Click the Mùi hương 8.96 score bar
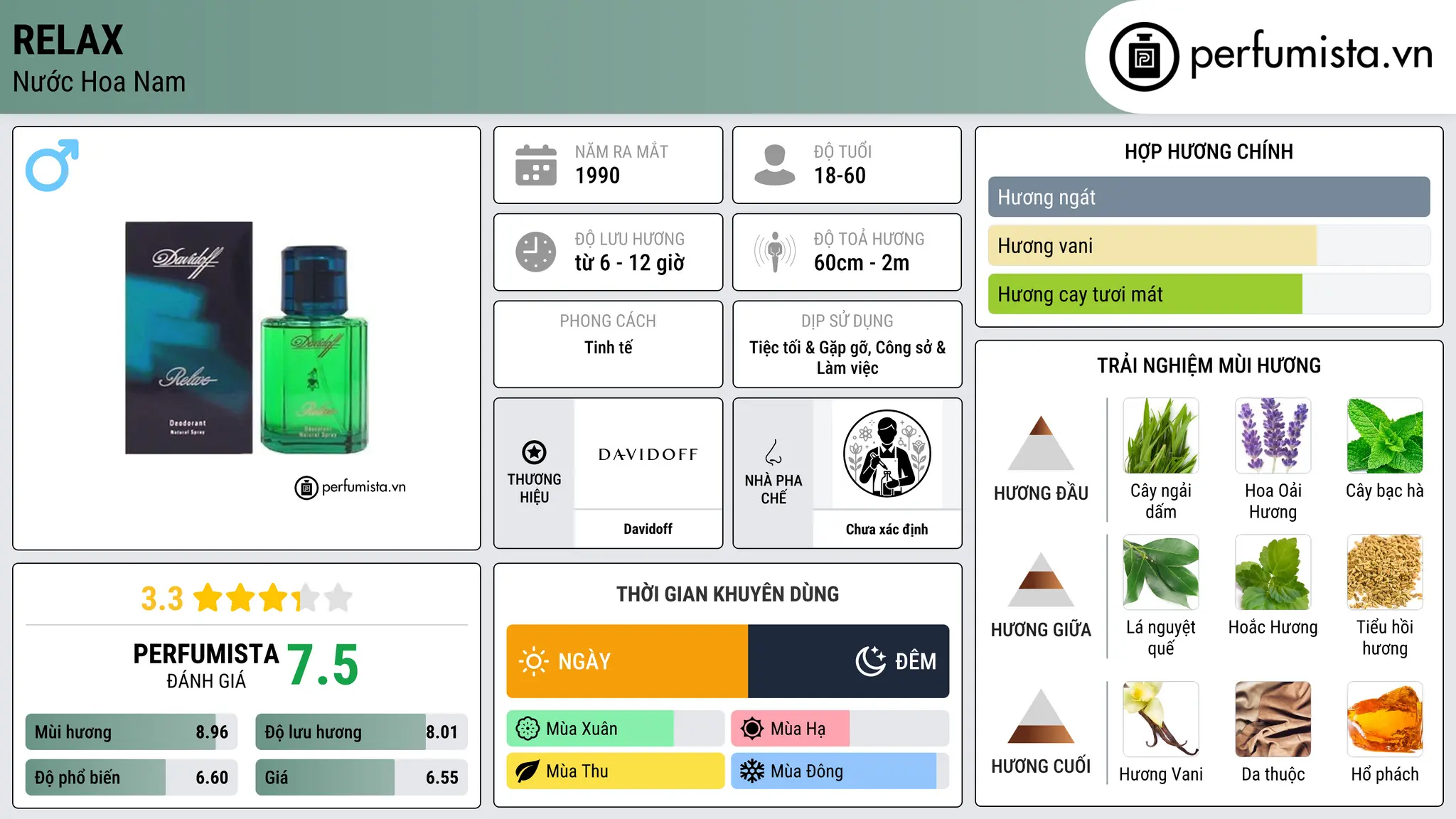 pyautogui.click(x=132, y=732)
